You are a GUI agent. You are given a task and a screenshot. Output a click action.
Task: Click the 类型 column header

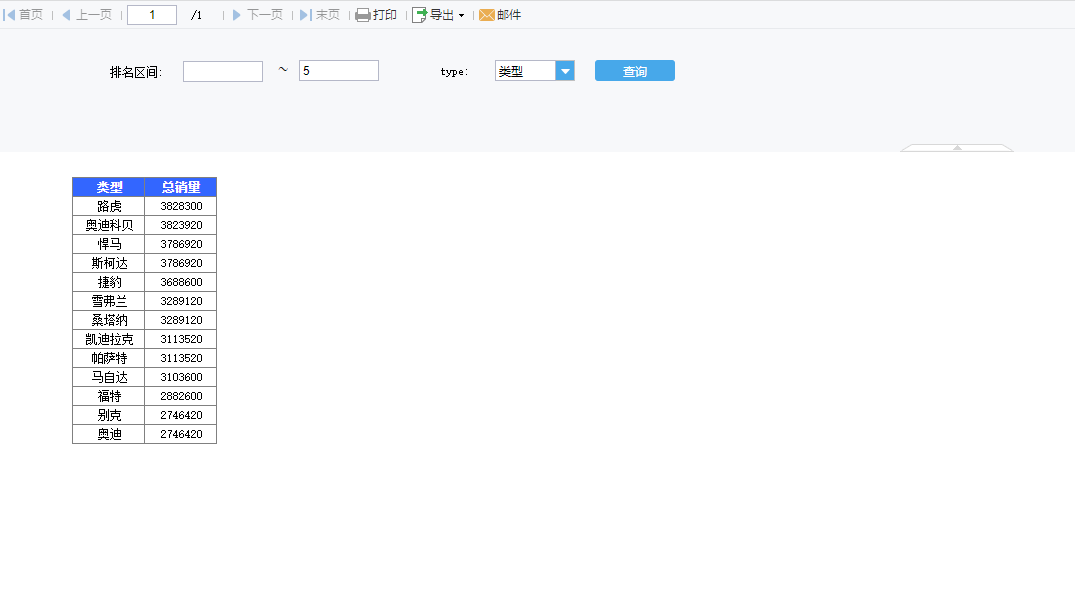[x=109, y=187]
